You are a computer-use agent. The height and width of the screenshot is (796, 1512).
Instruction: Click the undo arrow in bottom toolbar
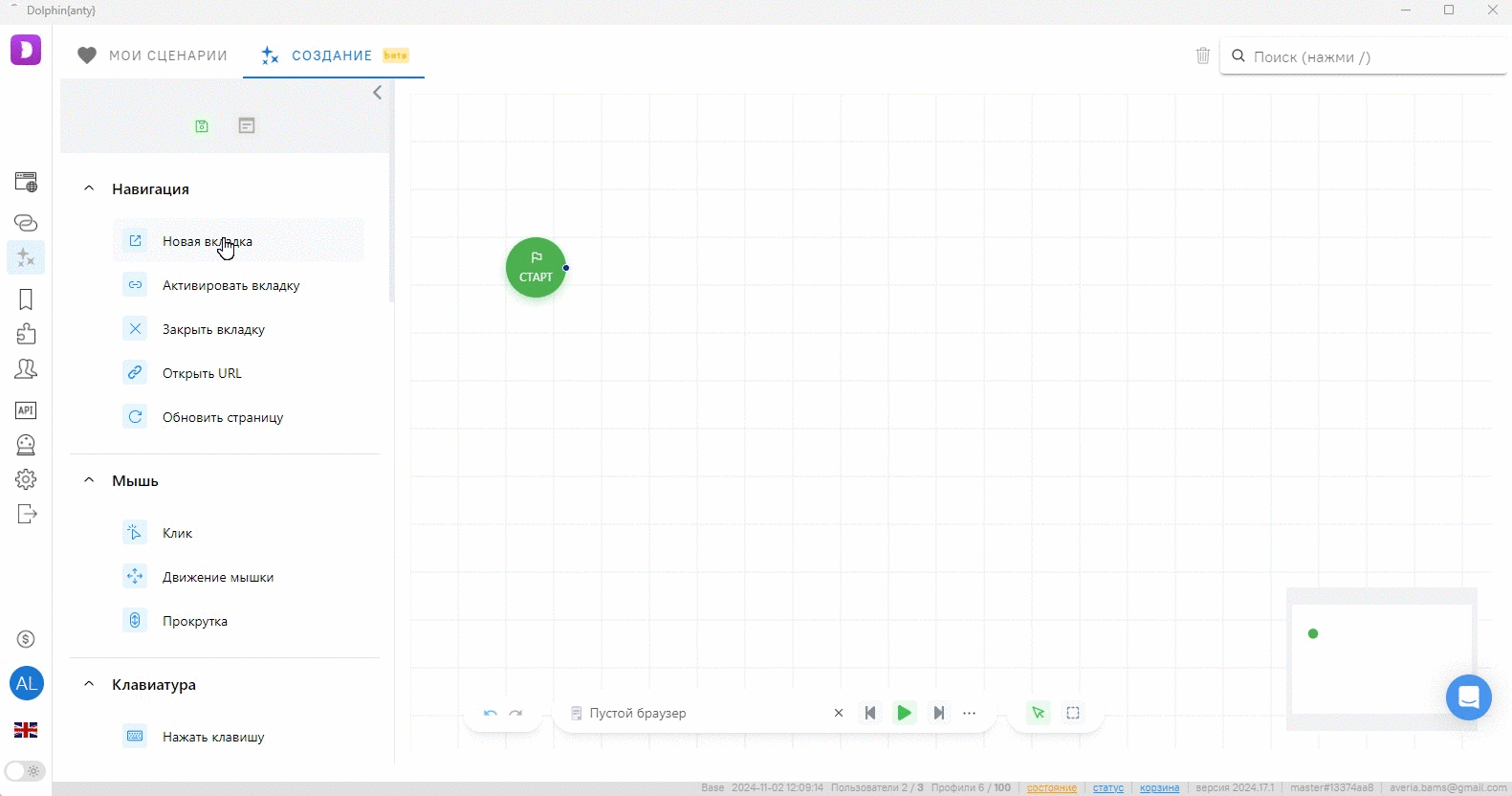click(x=491, y=713)
